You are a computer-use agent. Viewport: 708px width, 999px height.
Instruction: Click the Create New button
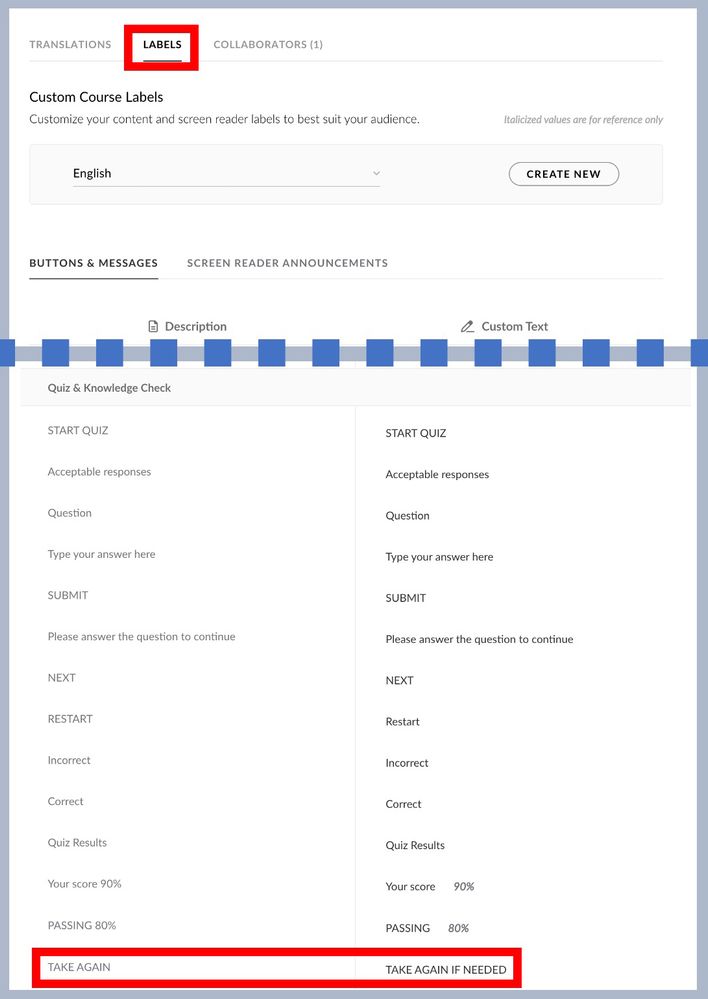[564, 174]
